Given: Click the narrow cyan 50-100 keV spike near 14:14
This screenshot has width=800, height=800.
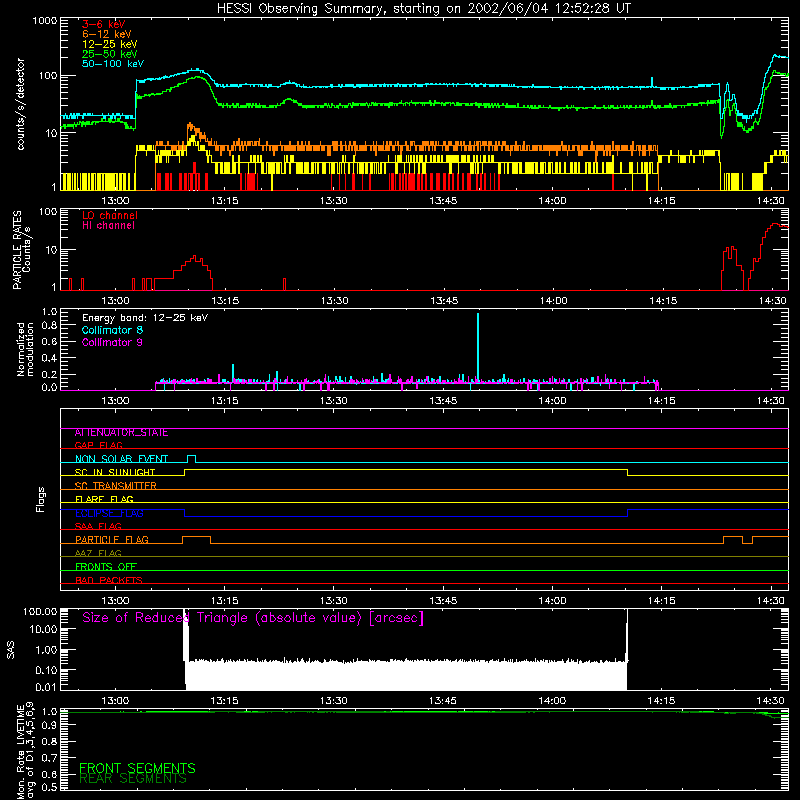Looking at the screenshot, I should click(652, 82).
